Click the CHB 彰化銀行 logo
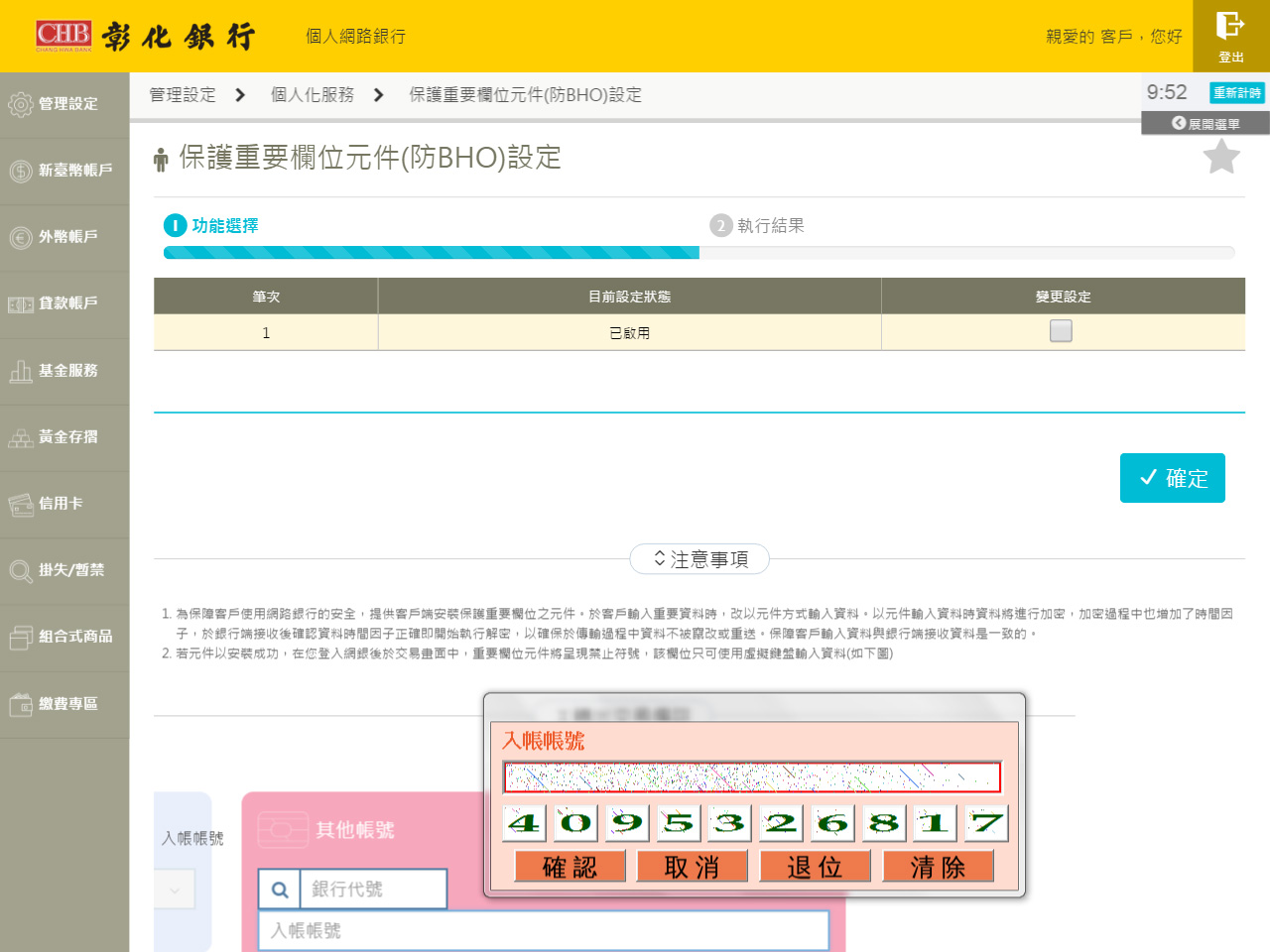Image resolution: width=1270 pixels, height=952 pixels. point(145,36)
